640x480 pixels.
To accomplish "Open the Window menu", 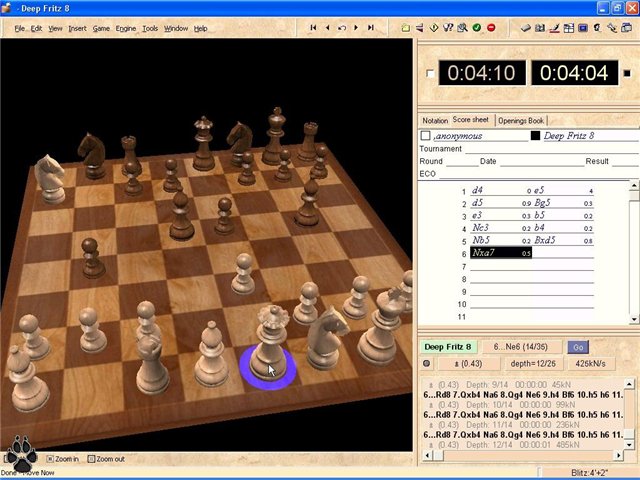I will (x=176, y=28).
